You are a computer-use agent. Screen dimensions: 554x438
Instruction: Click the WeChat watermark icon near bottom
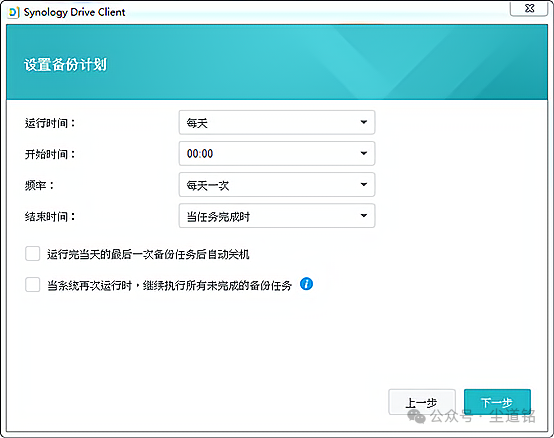417,416
